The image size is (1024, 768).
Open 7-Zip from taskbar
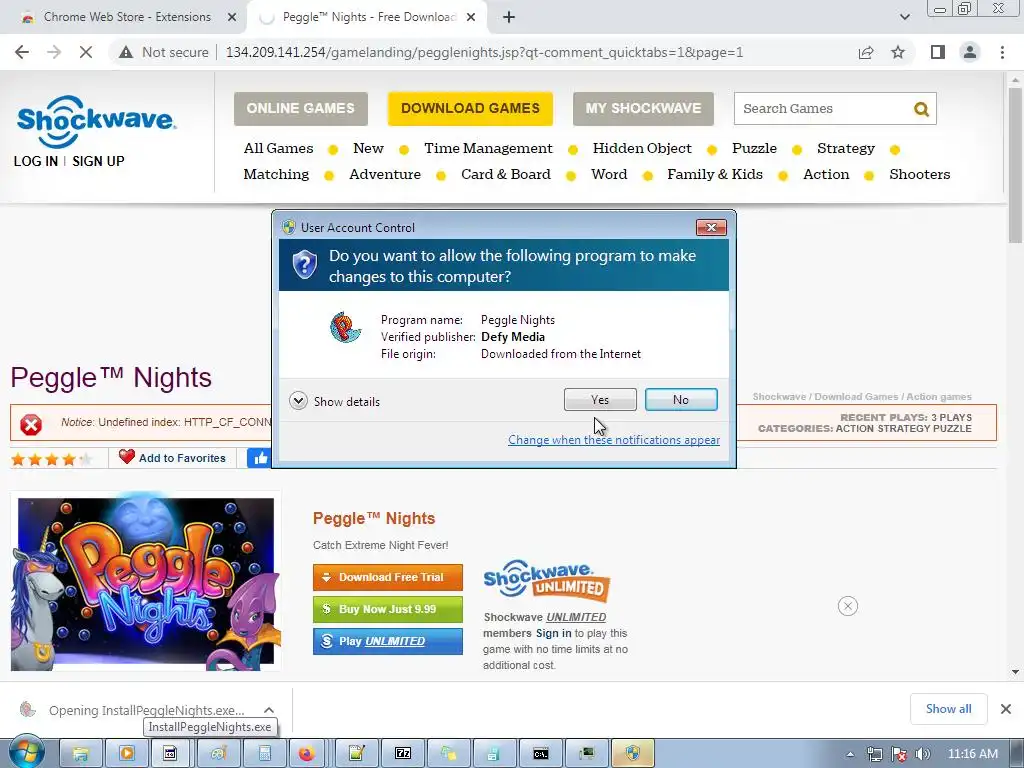pyautogui.click(x=403, y=754)
